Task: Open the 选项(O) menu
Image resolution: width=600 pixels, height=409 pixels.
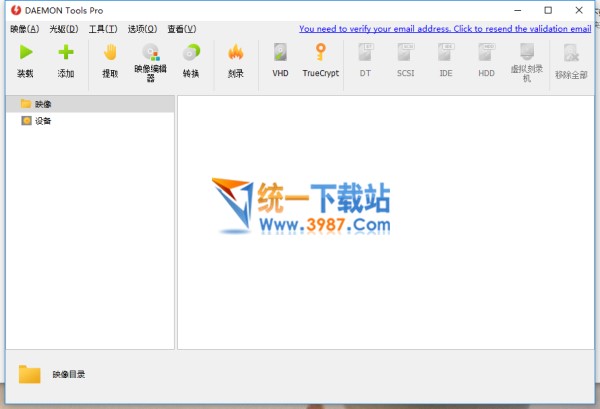Action: [x=142, y=30]
